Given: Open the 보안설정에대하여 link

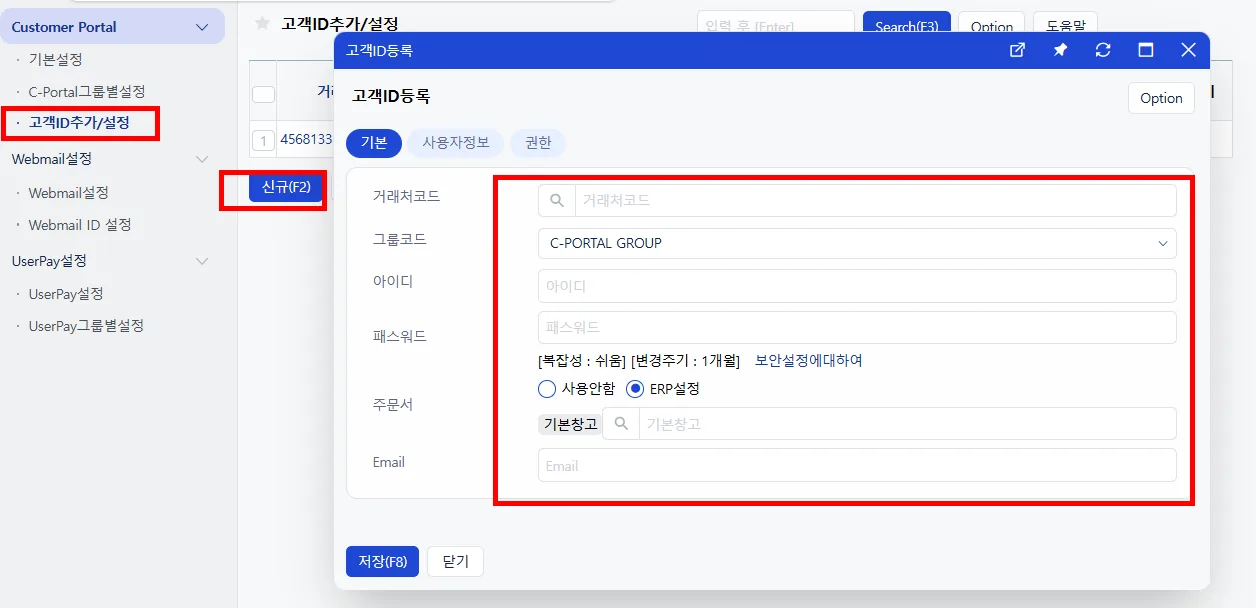Looking at the screenshot, I should (x=808, y=361).
